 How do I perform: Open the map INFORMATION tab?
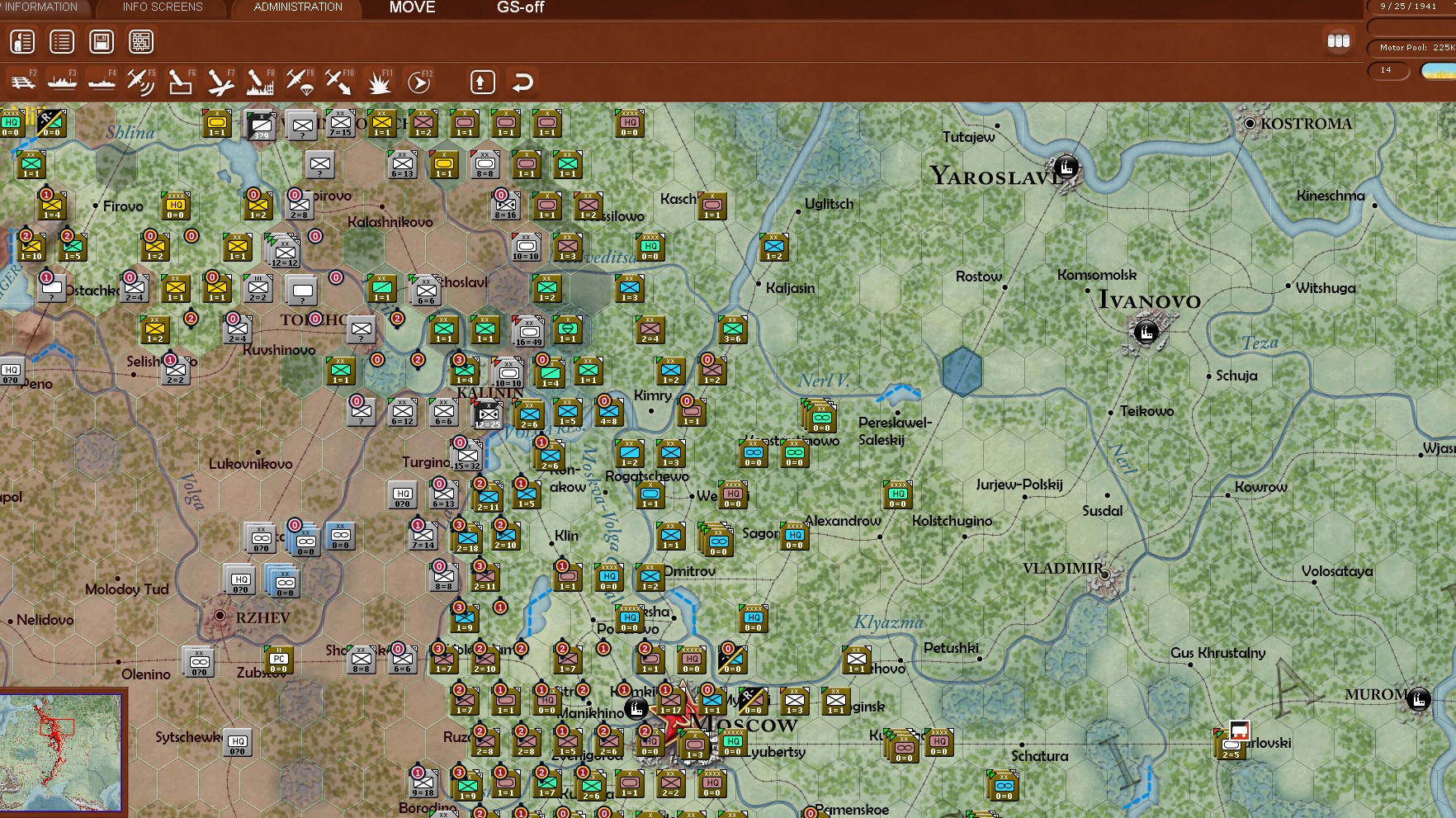click(x=41, y=7)
